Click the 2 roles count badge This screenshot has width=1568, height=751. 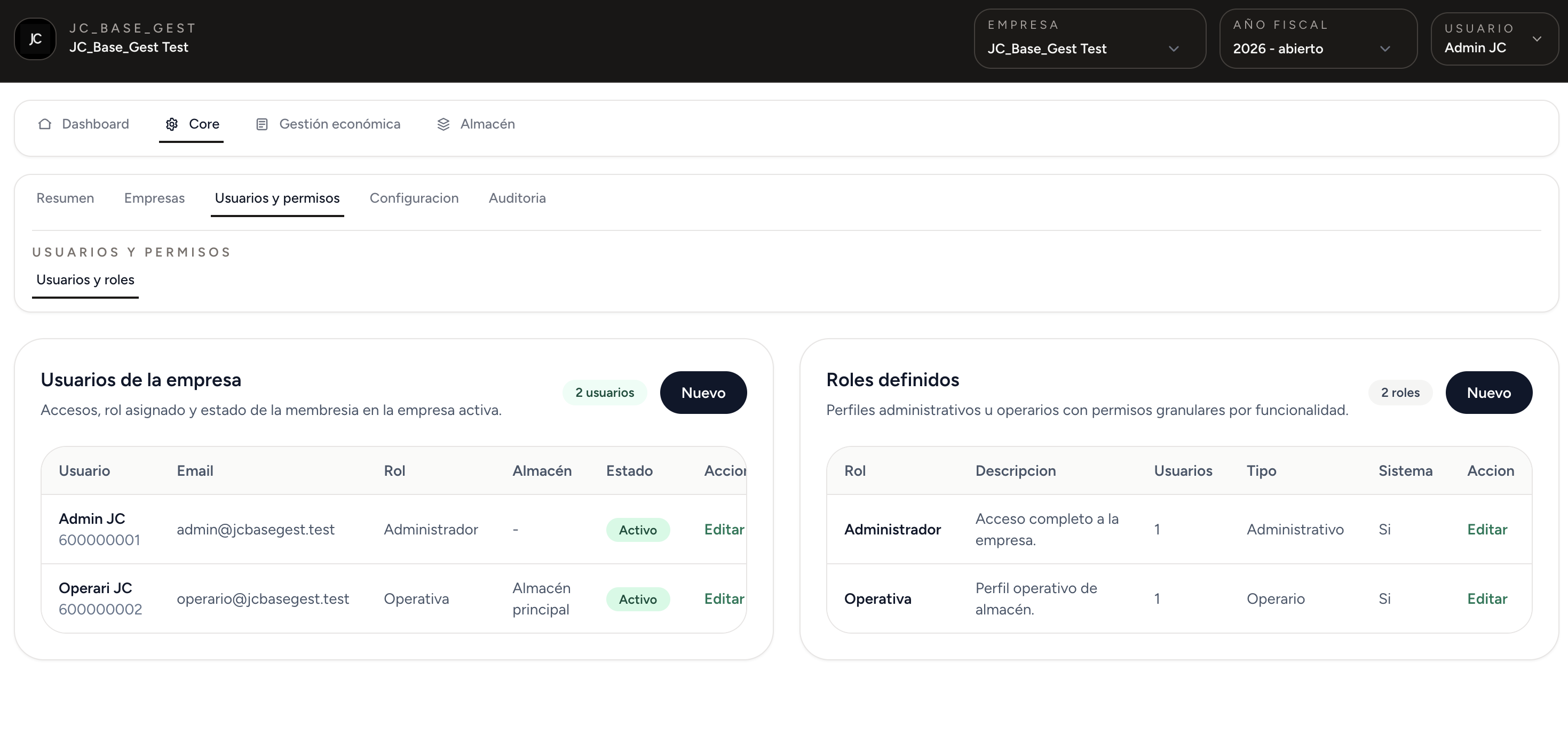[1400, 393]
